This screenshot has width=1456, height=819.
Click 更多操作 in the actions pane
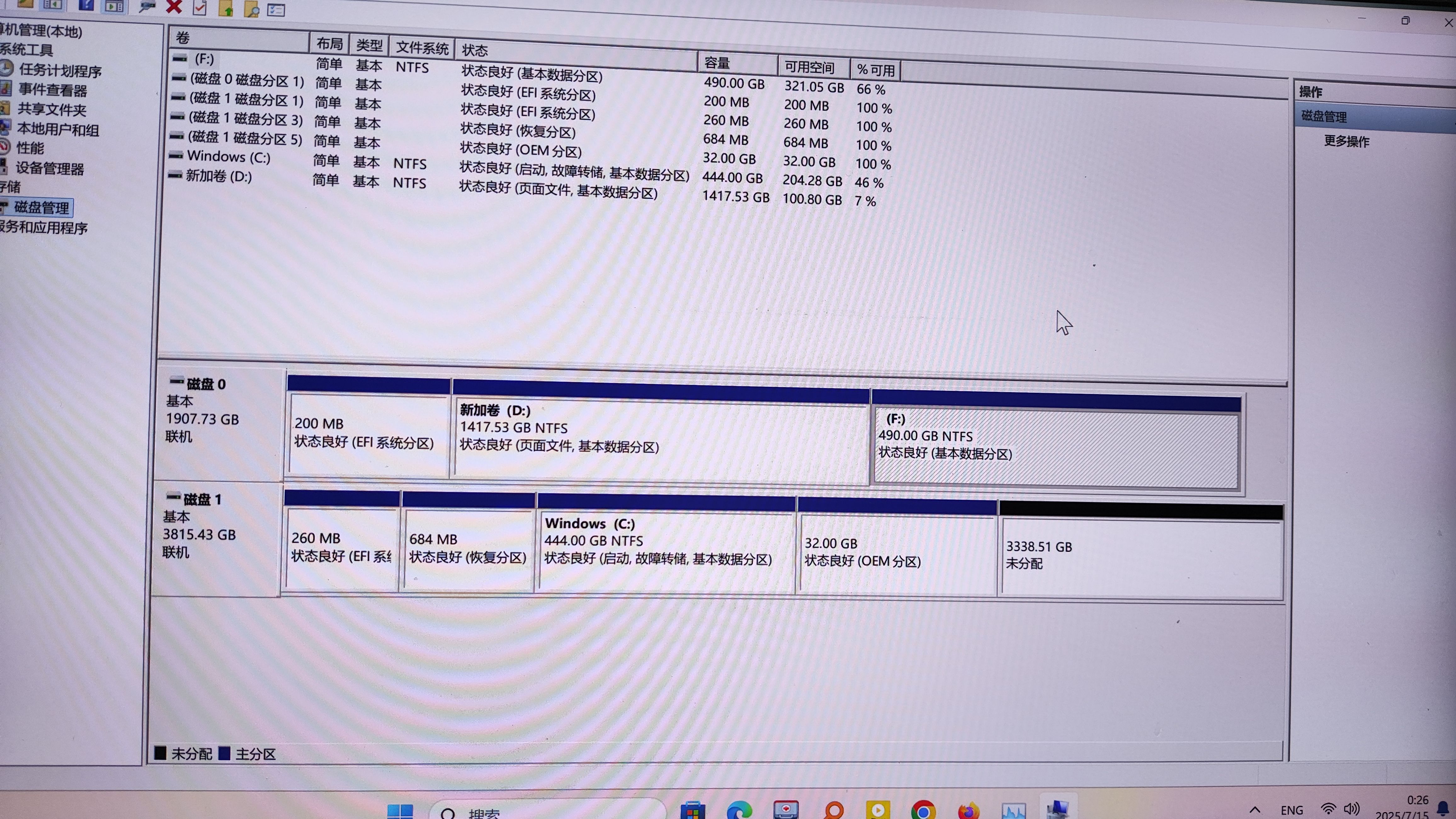tap(1346, 141)
